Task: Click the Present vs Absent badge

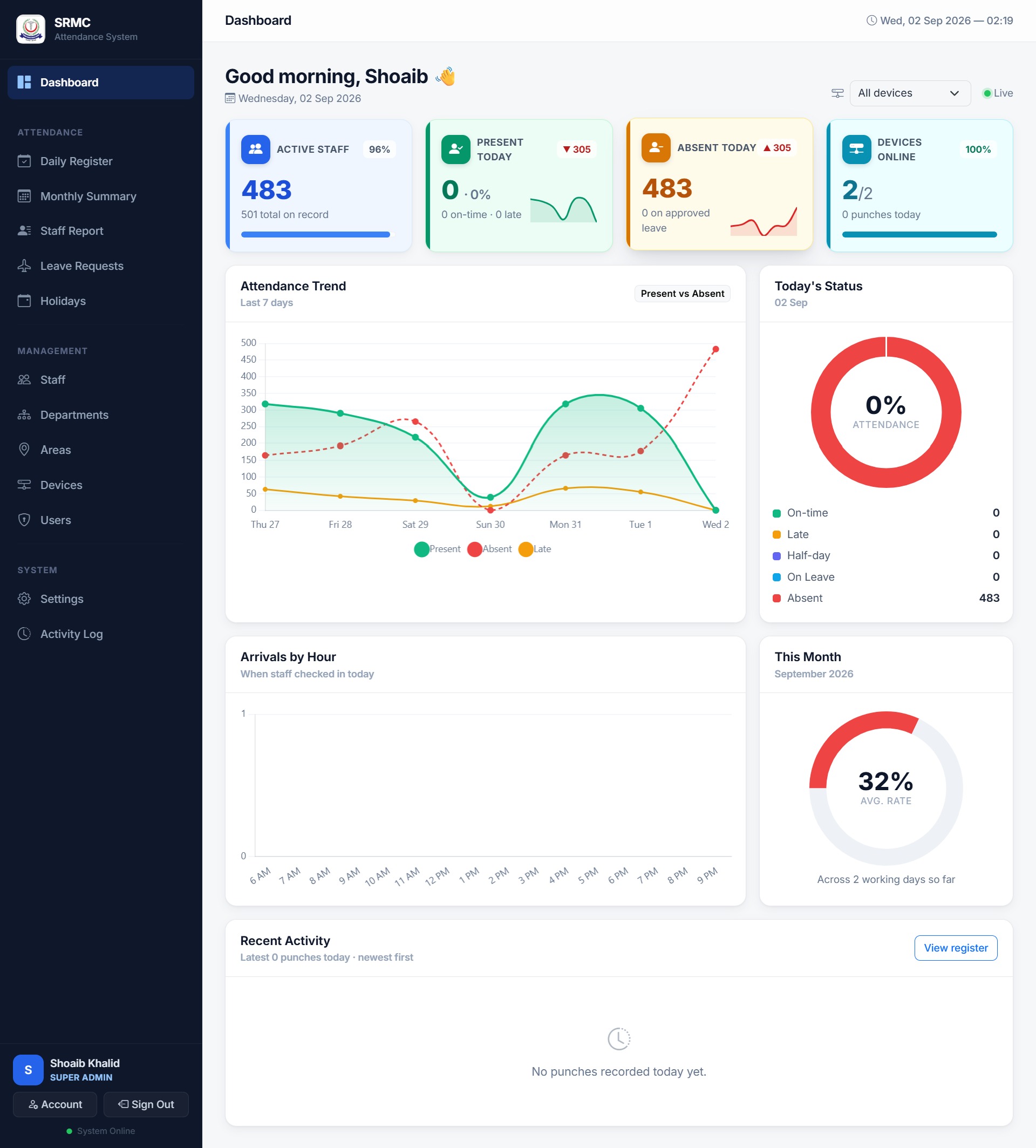Action: pos(683,294)
